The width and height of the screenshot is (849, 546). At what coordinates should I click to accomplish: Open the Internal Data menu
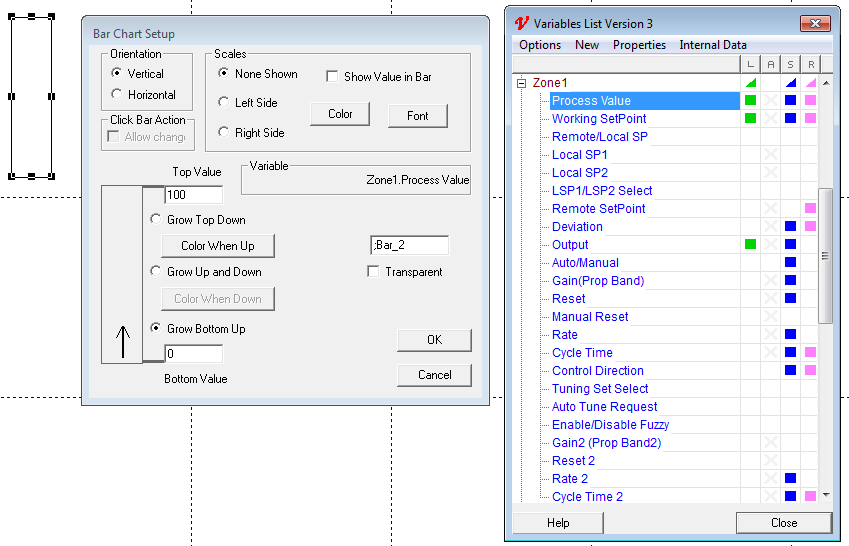712,45
